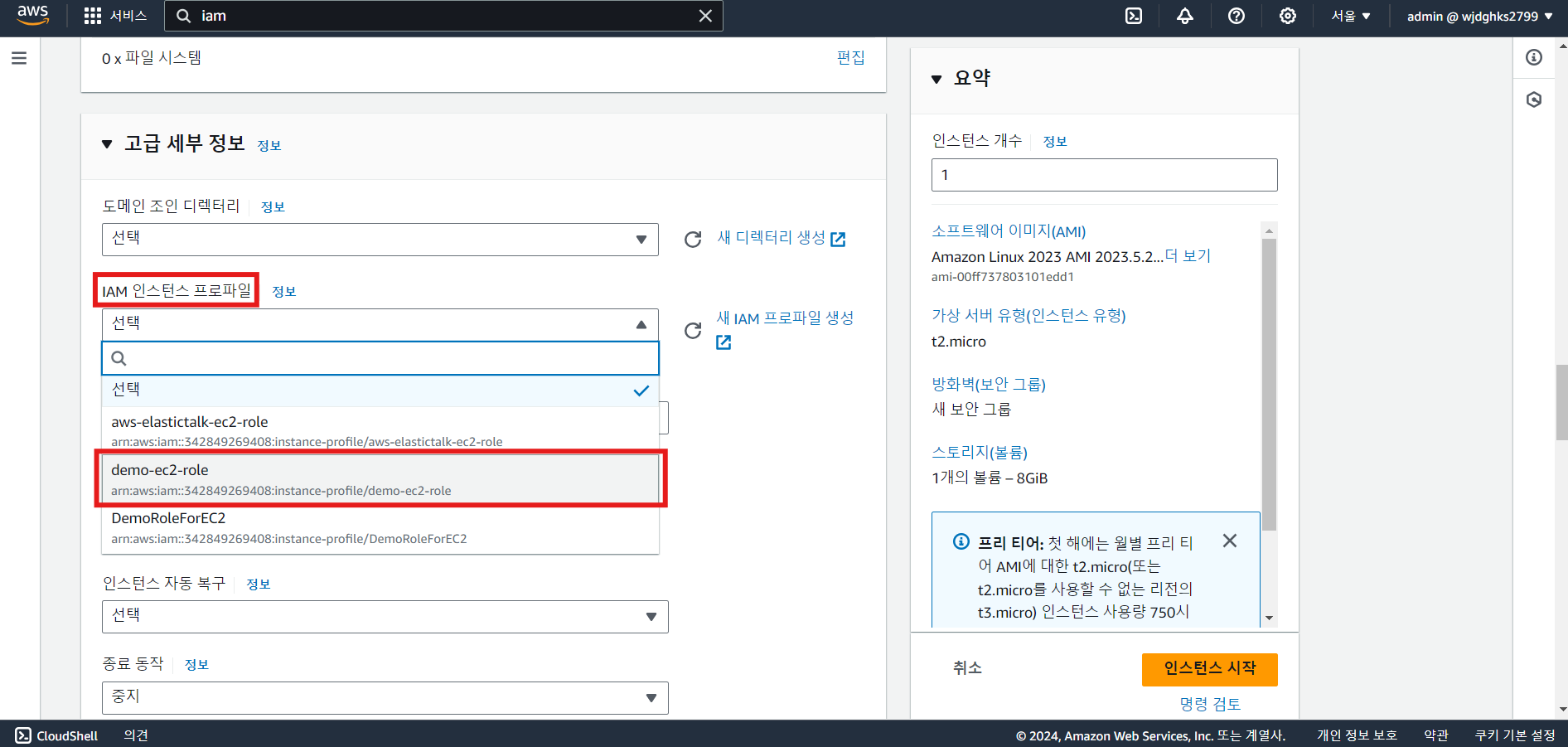Open the 인스턴스 자동 복구 dropdown
The height and width of the screenshot is (747, 1568).
click(385, 617)
